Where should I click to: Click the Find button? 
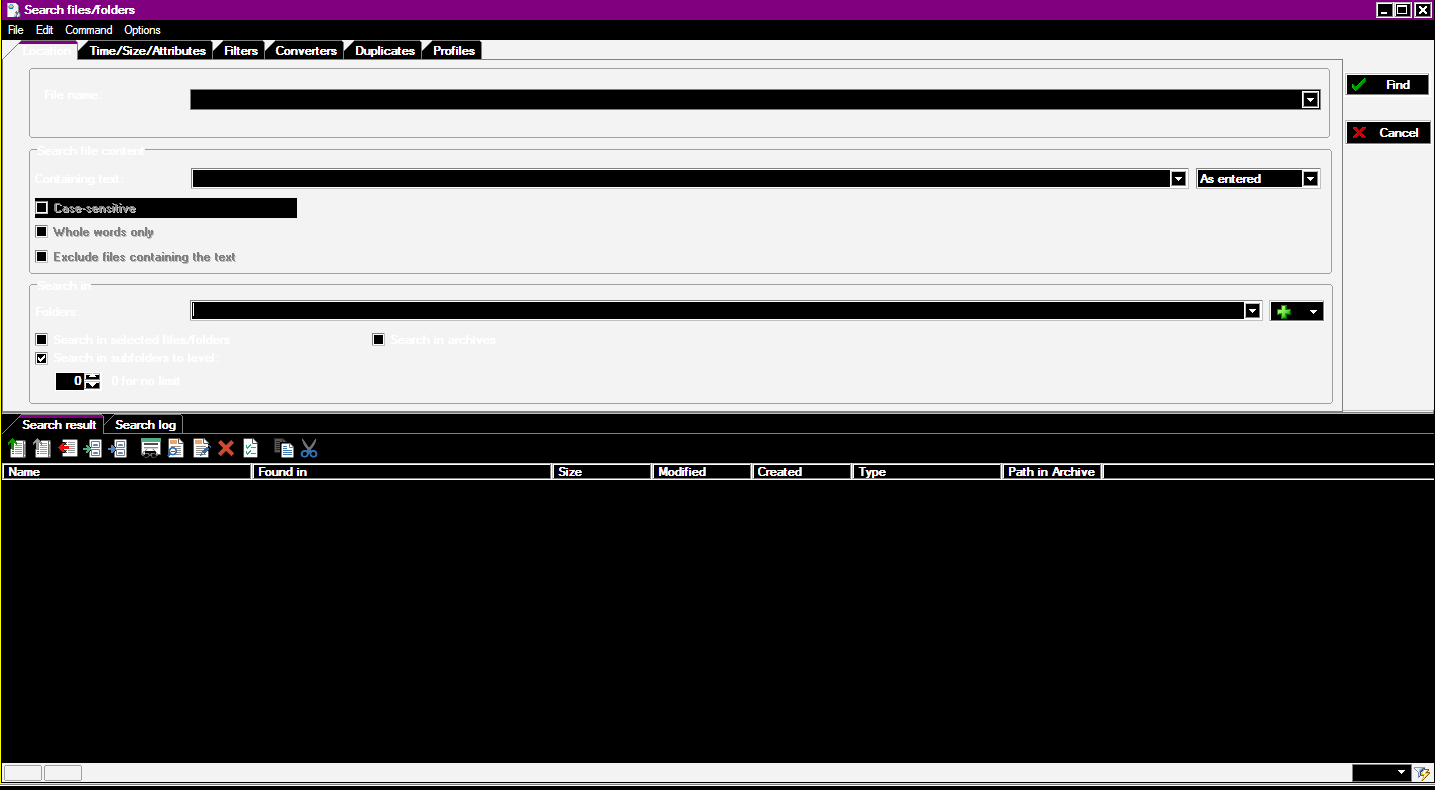(x=1387, y=85)
